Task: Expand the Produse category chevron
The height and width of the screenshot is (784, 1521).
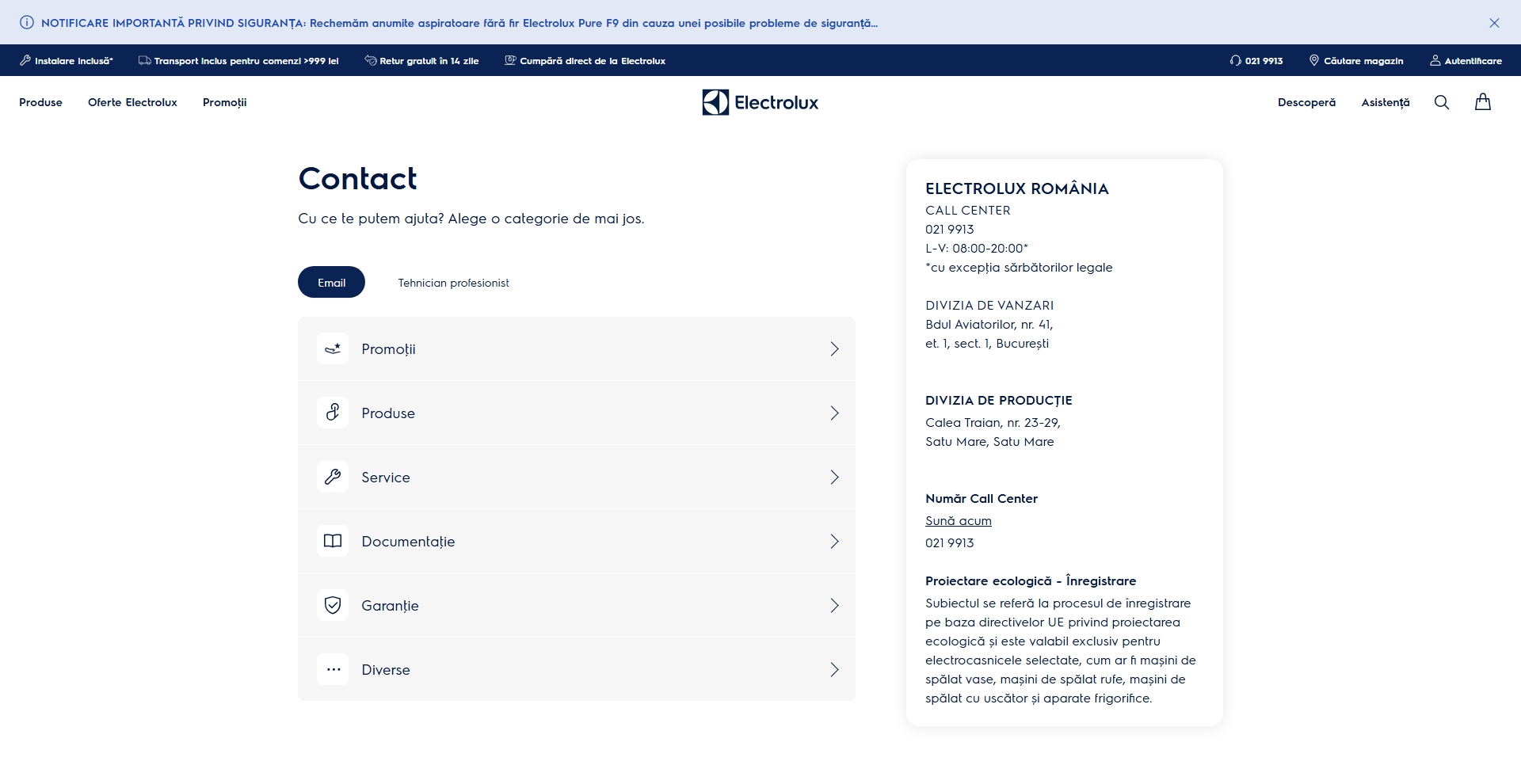Action: point(834,413)
